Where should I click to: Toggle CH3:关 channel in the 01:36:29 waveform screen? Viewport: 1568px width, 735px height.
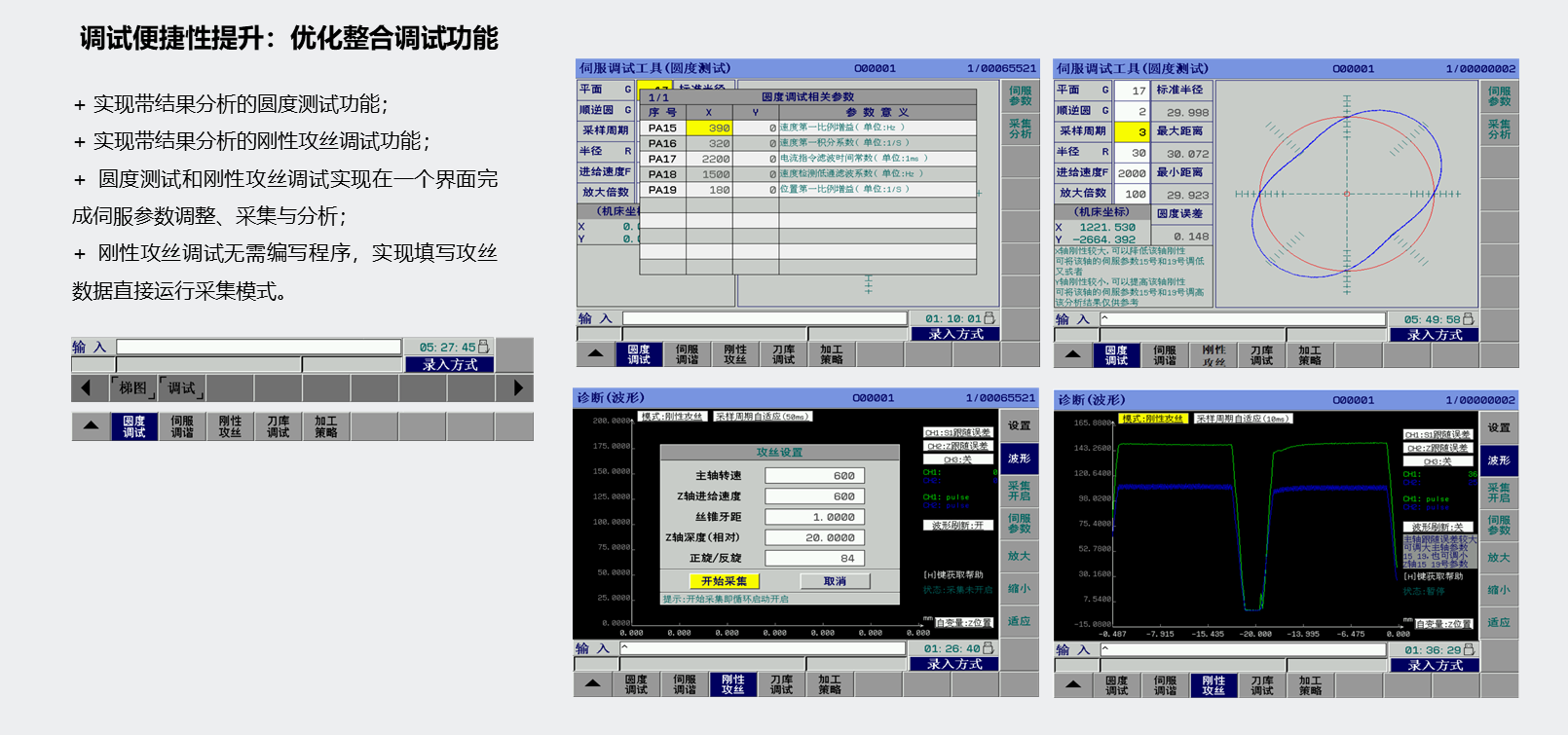[1437, 461]
